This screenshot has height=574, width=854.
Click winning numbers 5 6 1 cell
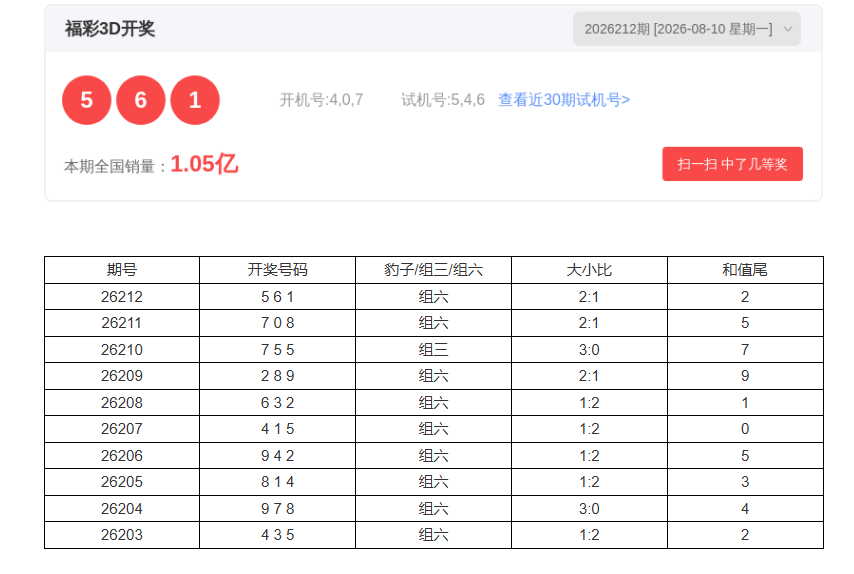(x=277, y=297)
